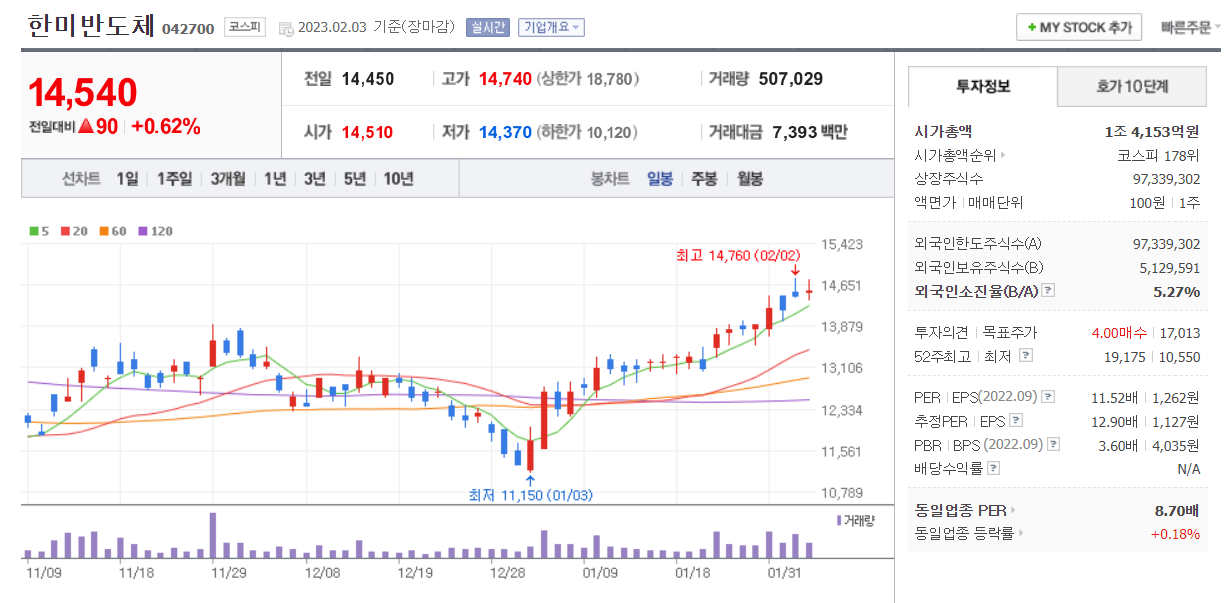Click the clock icon before 2023.02.03 date

pyautogui.click(x=287, y=28)
